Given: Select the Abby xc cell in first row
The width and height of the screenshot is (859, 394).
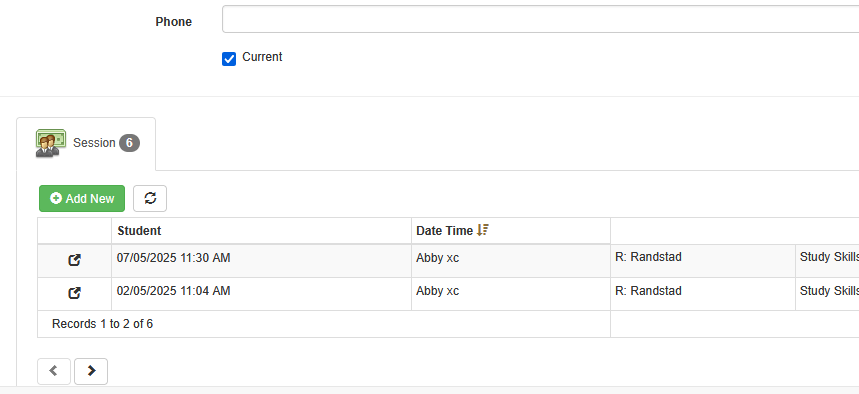Looking at the screenshot, I should (511, 260).
